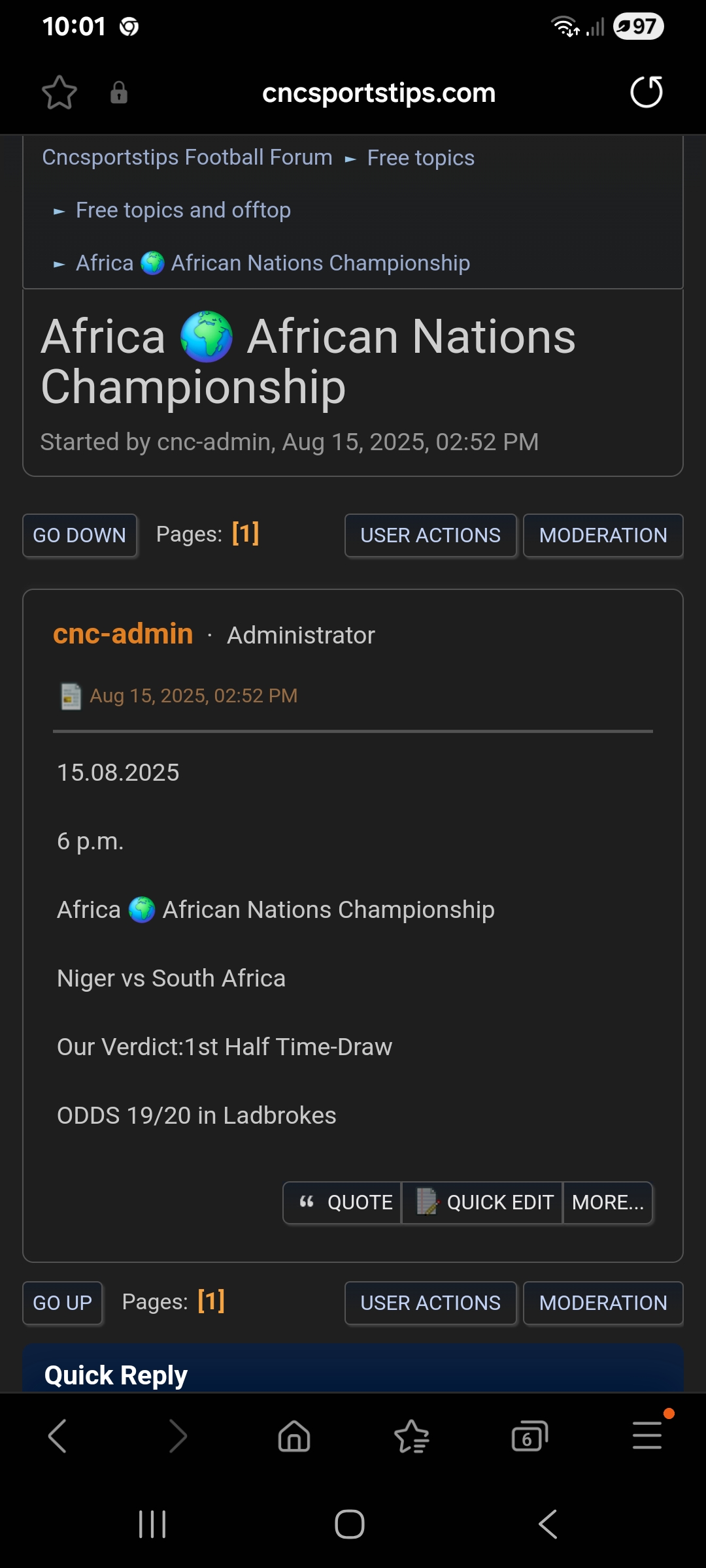Reload the page with refresh icon
The width and height of the screenshot is (706, 1568).
click(646, 92)
